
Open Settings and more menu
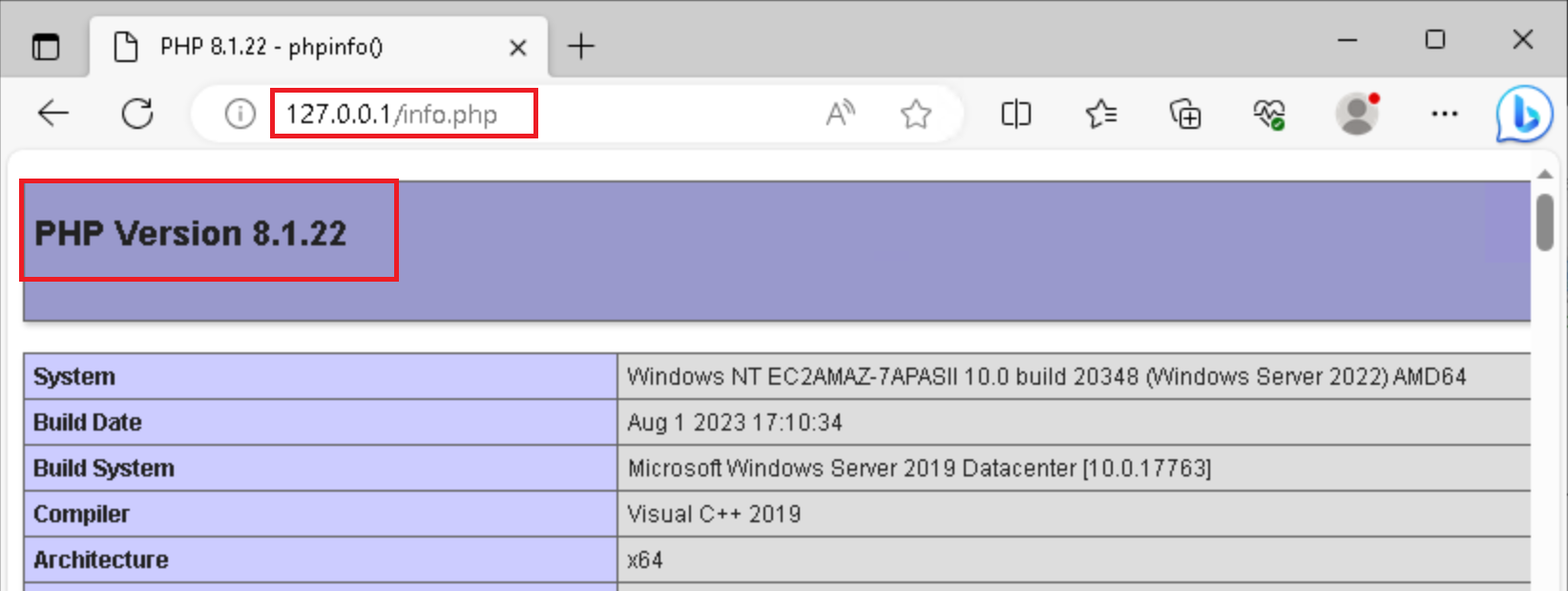click(1444, 115)
